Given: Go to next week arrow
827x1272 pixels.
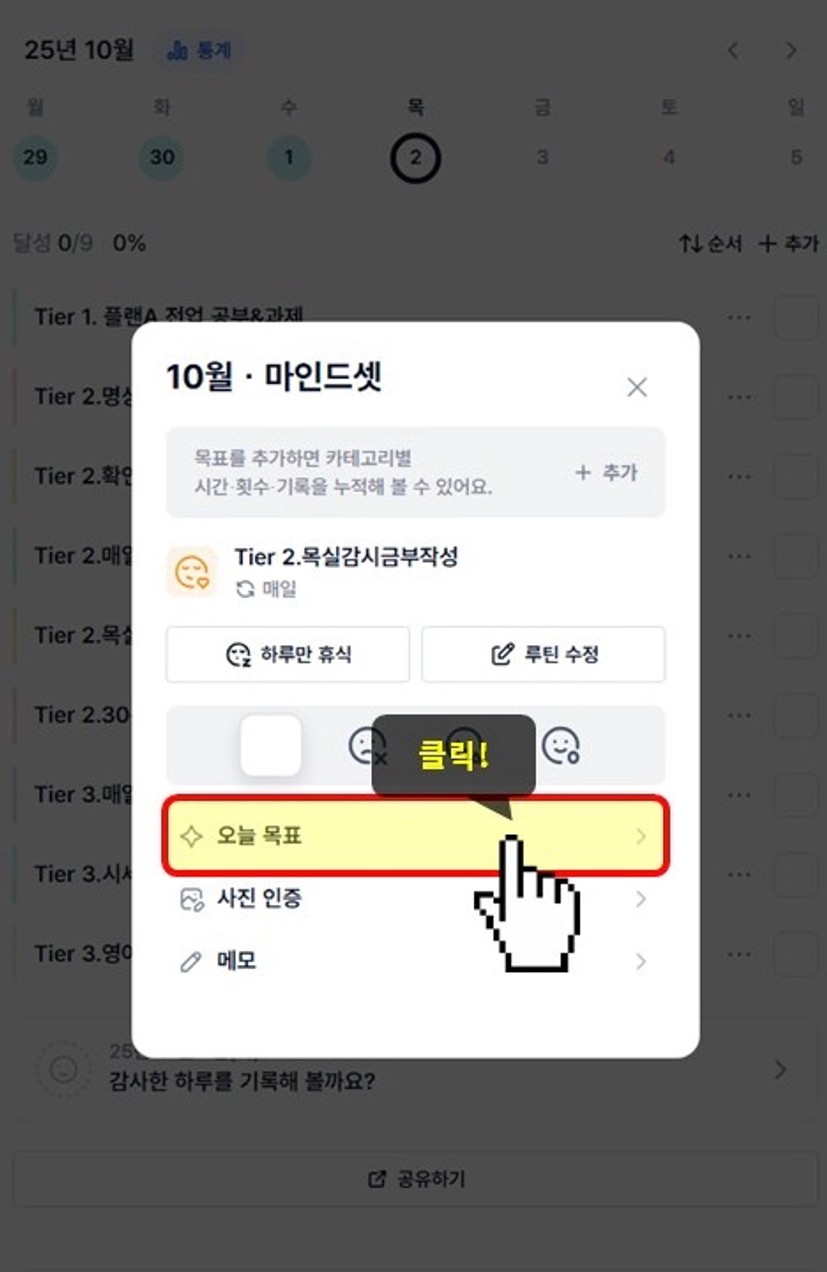Looking at the screenshot, I should 791,50.
